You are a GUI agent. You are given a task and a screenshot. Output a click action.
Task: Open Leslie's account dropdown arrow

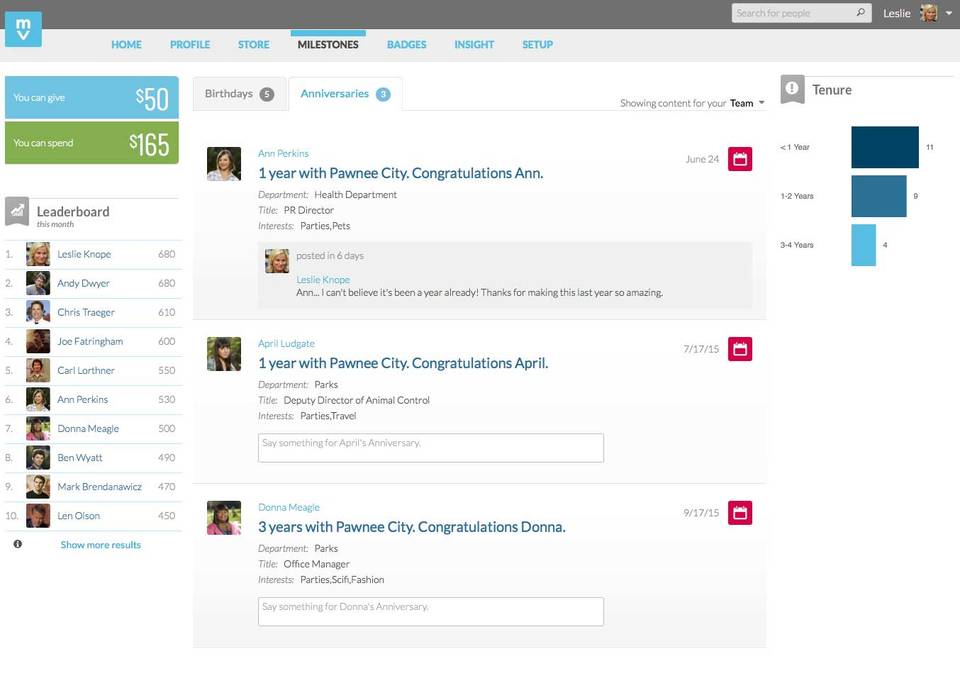[x=946, y=13]
